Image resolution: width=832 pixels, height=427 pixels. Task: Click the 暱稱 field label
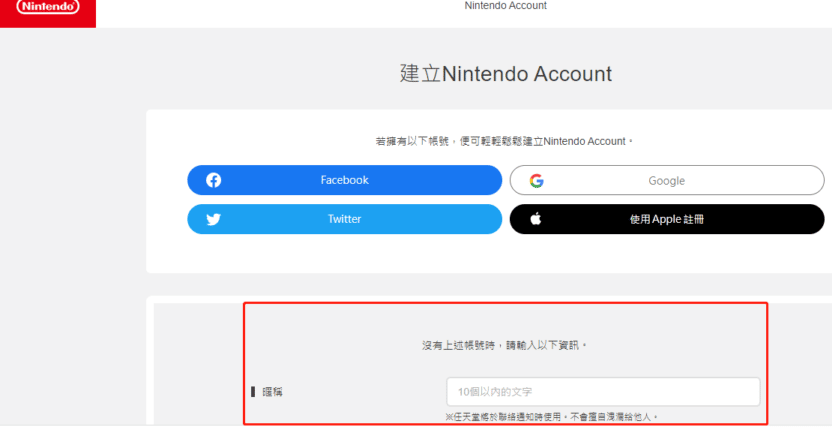pyautogui.click(x=272, y=392)
